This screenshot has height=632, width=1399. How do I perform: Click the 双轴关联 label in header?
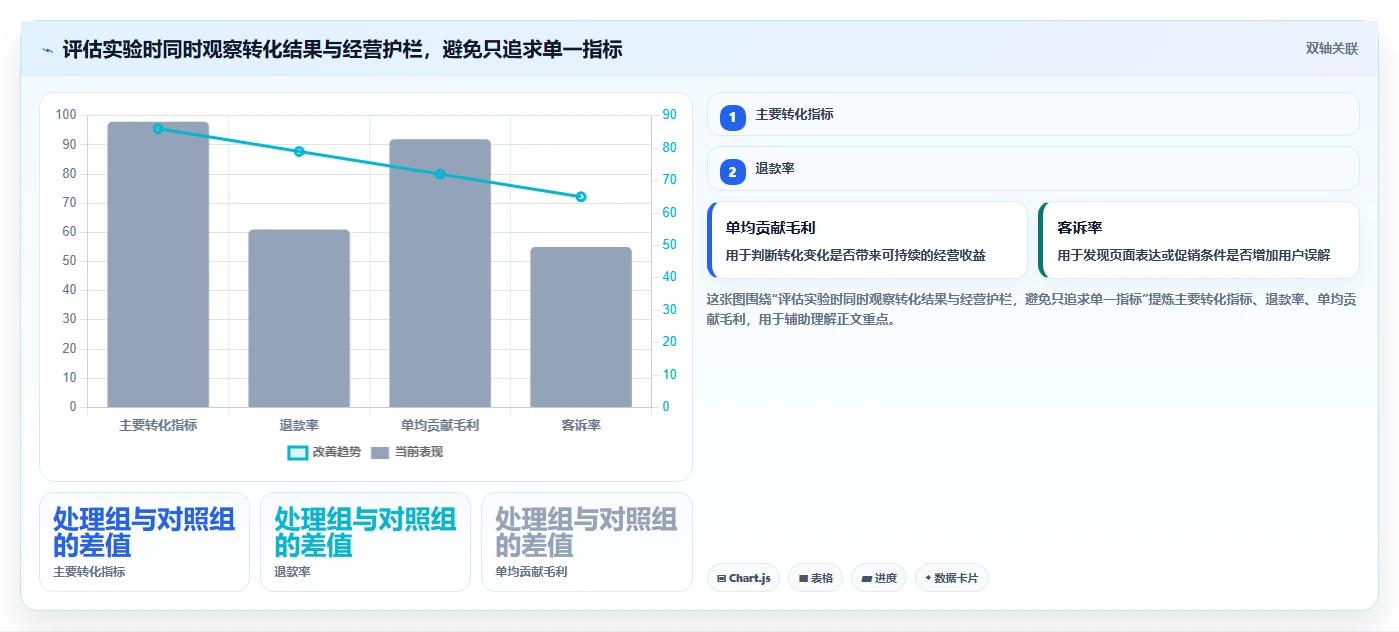1332,49
